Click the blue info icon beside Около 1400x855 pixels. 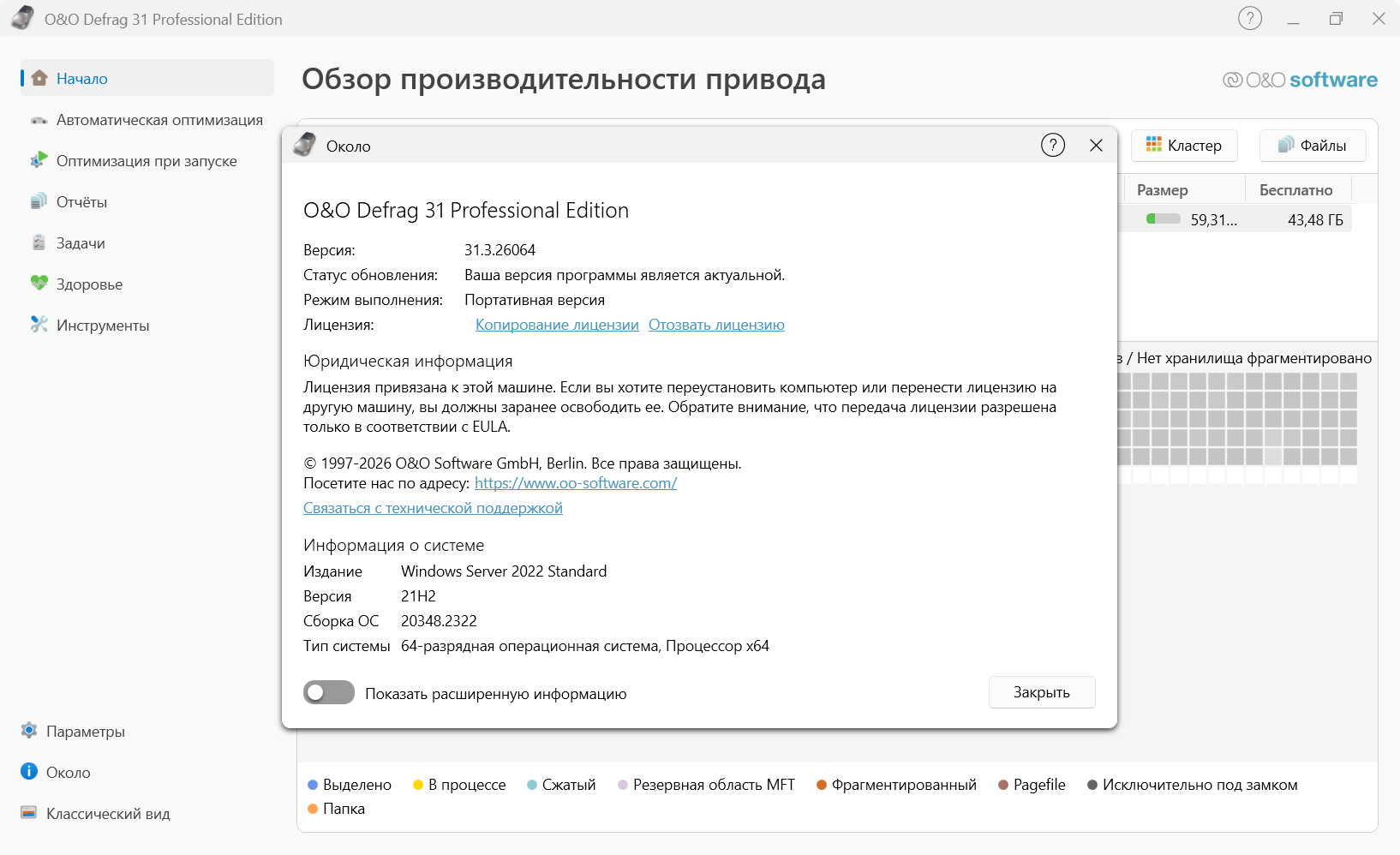[29, 771]
